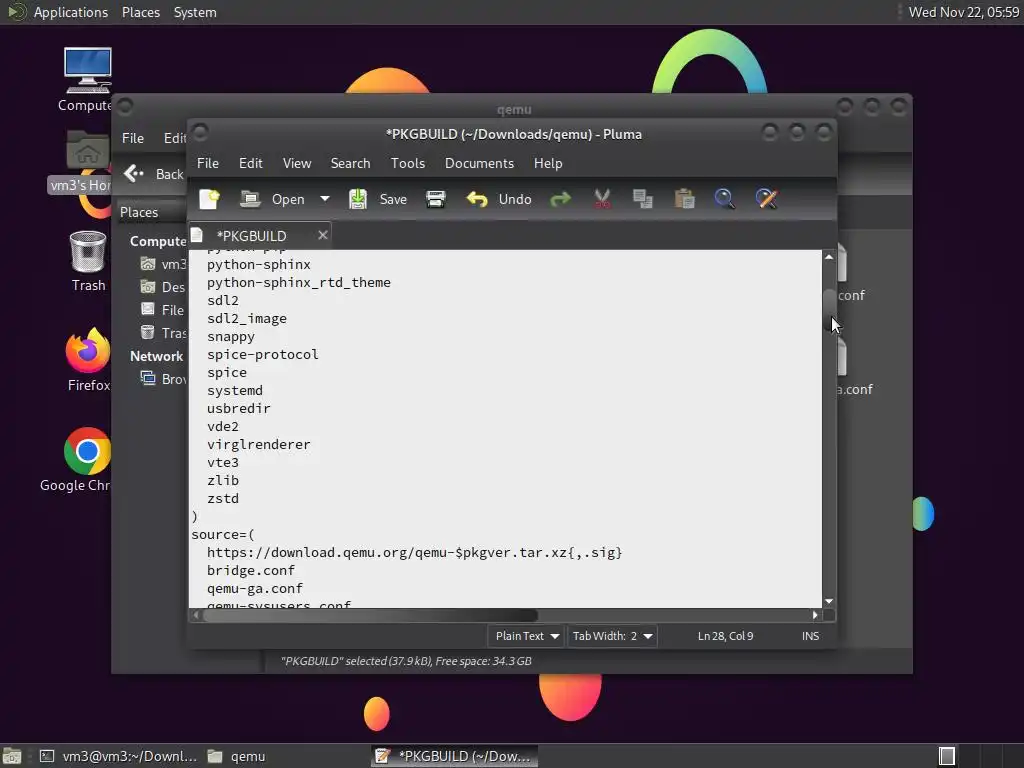Screen dimensions: 1024x768
Task: Click the horizontal scrollbar thumb
Action: pyautogui.click(x=370, y=615)
